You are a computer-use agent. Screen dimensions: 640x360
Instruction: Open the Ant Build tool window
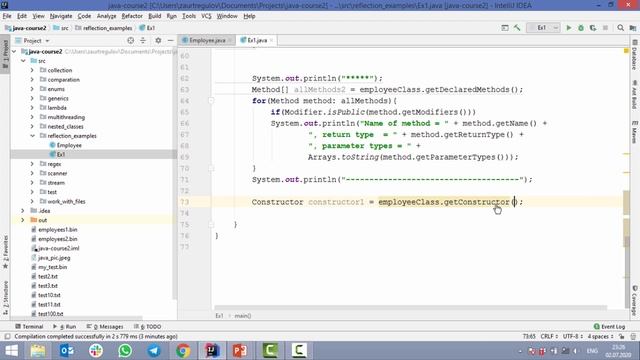coord(635,95)
